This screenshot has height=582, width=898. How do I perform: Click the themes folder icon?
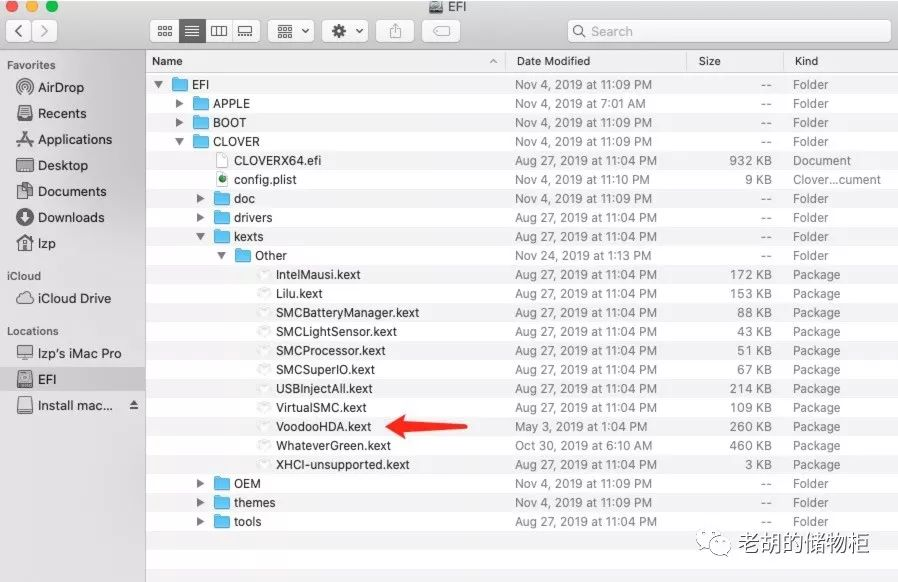click(x=222, y=502)
